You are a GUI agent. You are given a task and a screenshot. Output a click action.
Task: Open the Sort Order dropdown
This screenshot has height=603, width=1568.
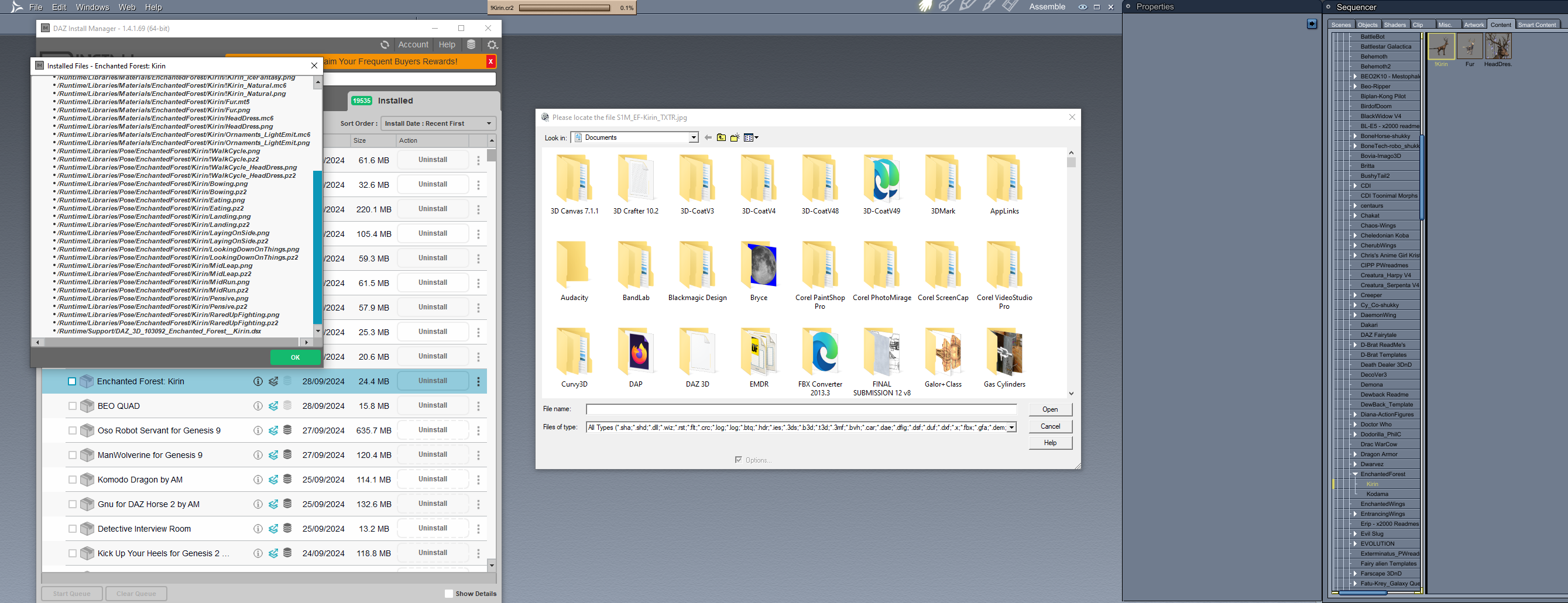[438, 123]
